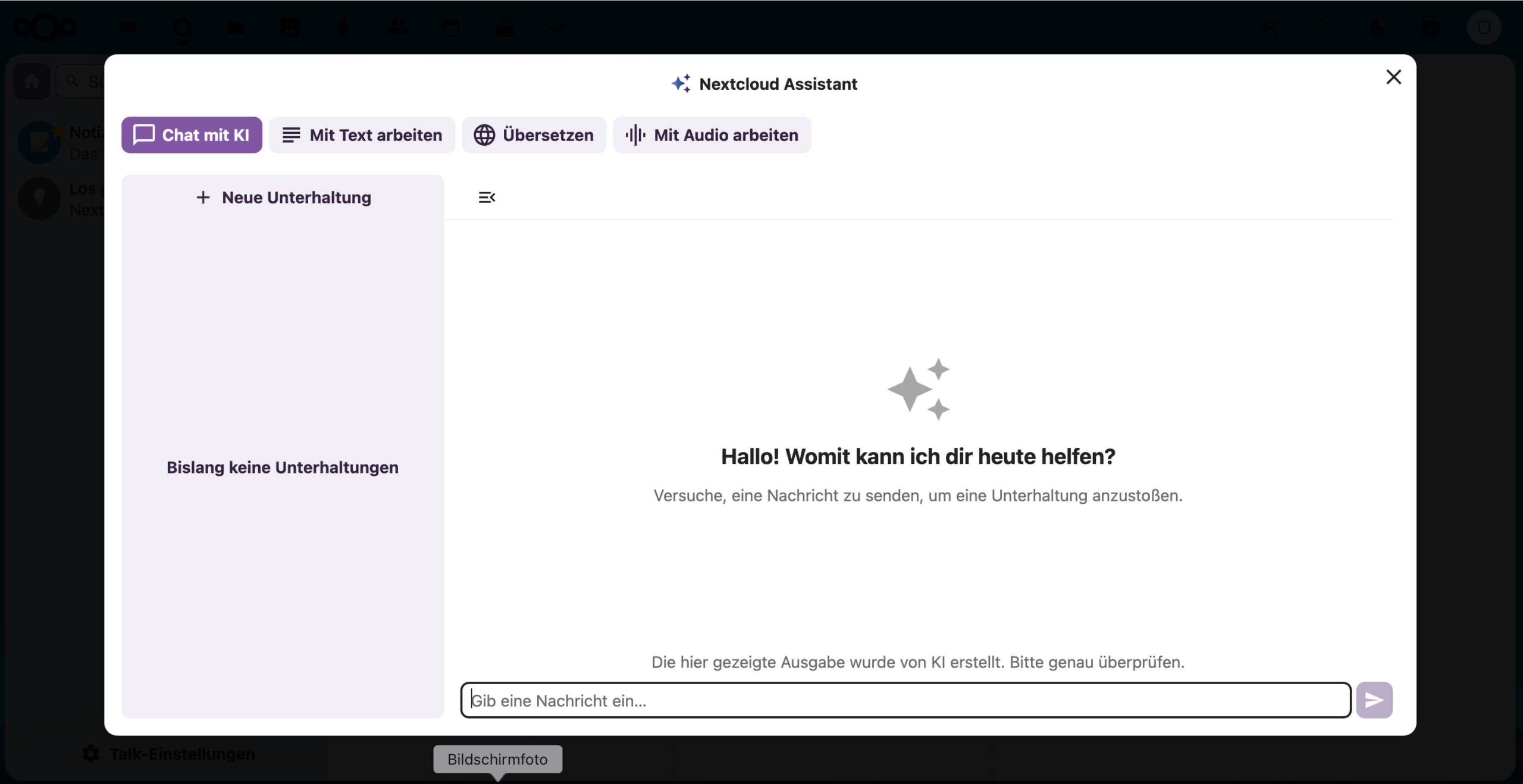This screenshot has height=784, width=1523.
Task: Collapse the conversation sidebar toggle
Action: 487,197
